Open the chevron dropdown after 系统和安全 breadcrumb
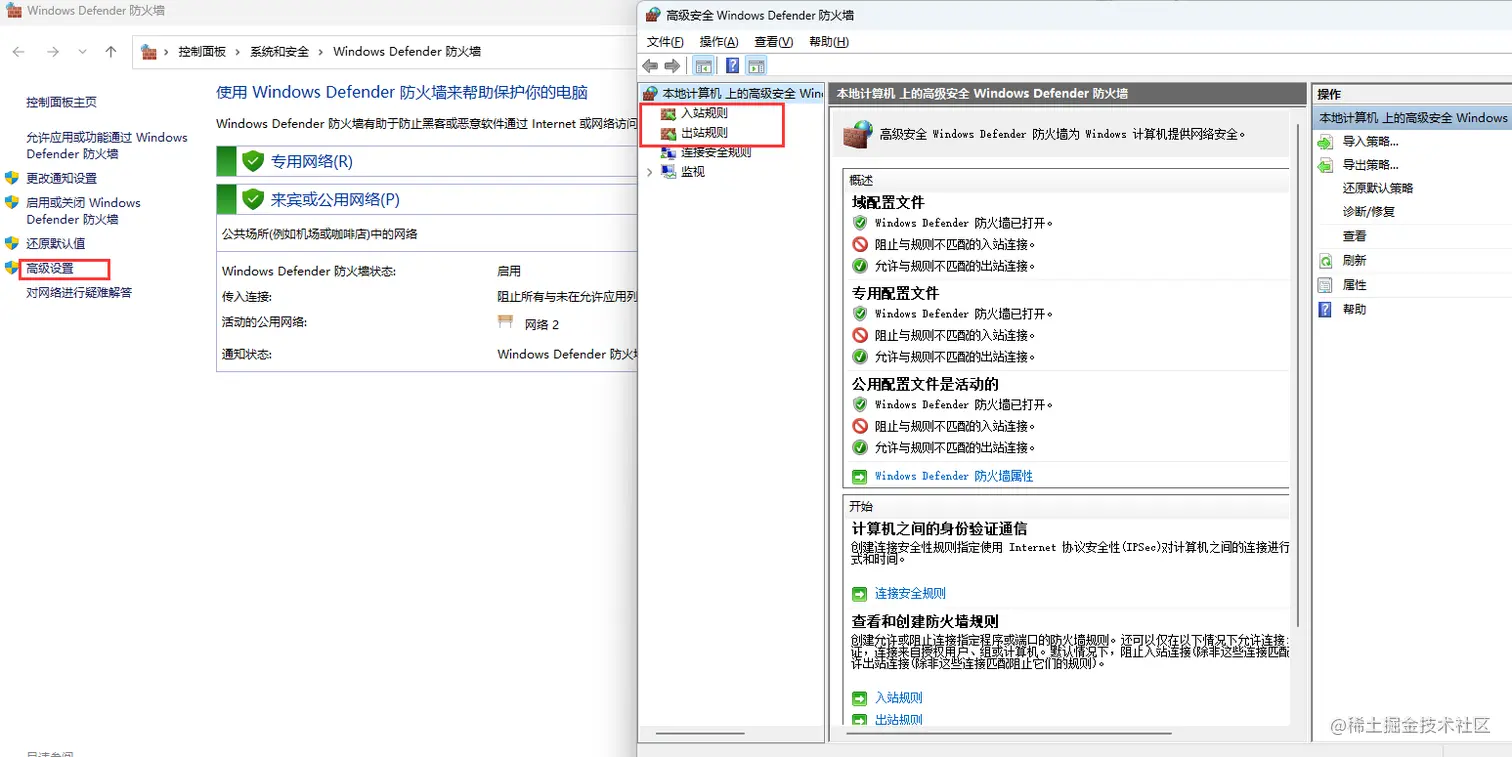The width and height of the screenshot is (1512, 757). pyautogui.click(x=321, y=51)
